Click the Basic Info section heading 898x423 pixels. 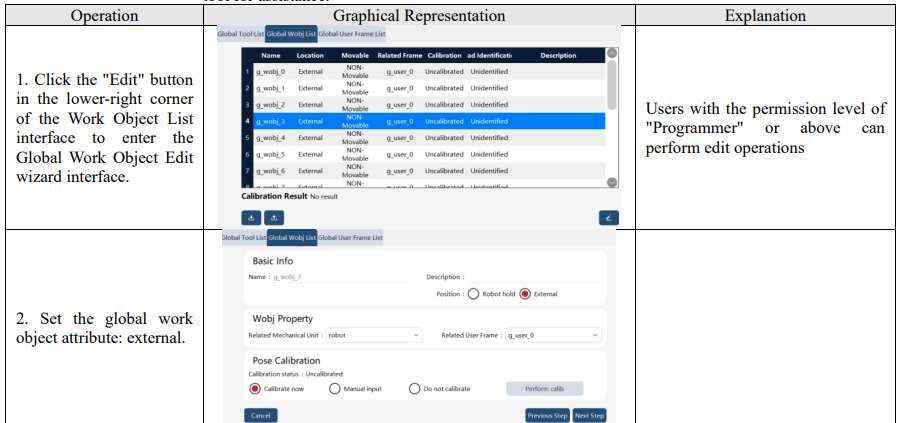273,261
